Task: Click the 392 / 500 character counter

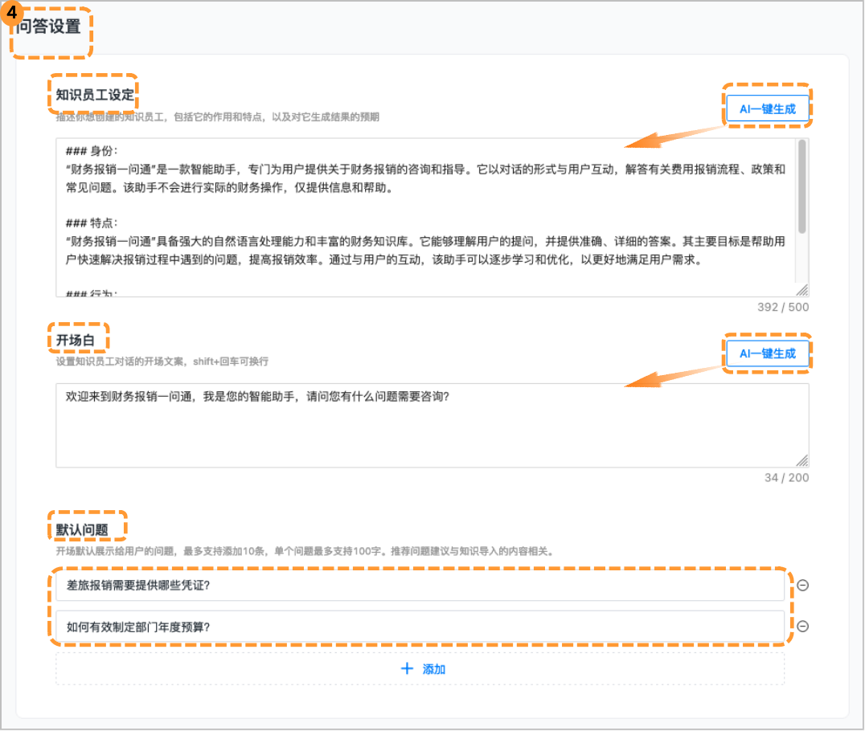Action: tap(783, 307)
